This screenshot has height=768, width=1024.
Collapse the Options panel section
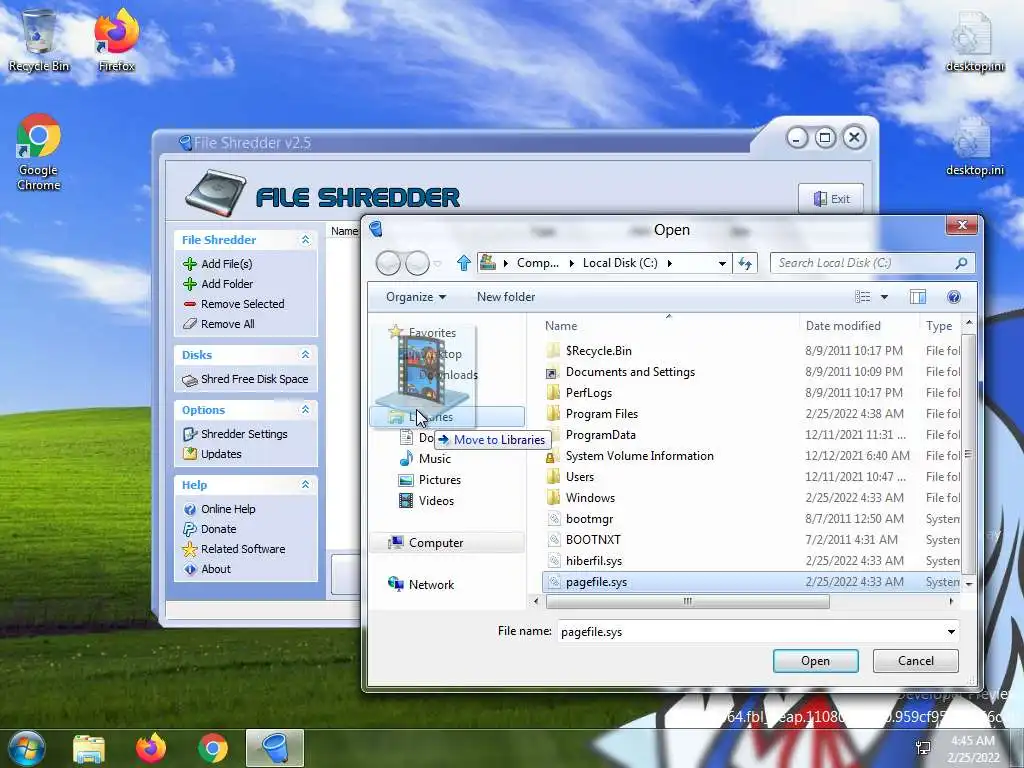305,409
